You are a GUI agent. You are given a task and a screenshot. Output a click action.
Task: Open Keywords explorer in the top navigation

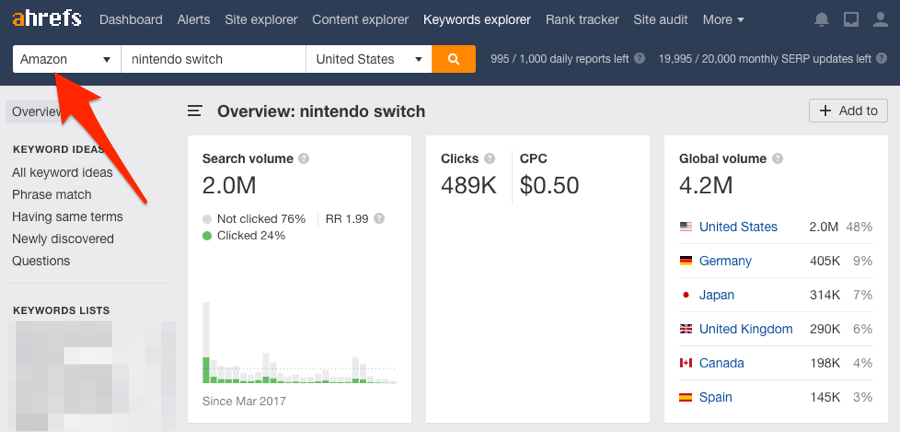click(477, 20)
